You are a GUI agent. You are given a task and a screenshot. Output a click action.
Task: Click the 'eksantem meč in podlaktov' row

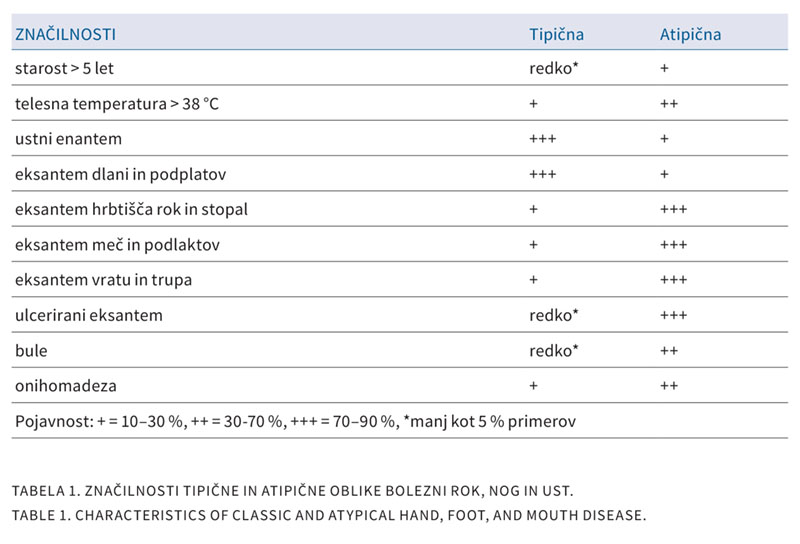click(399, 244)
